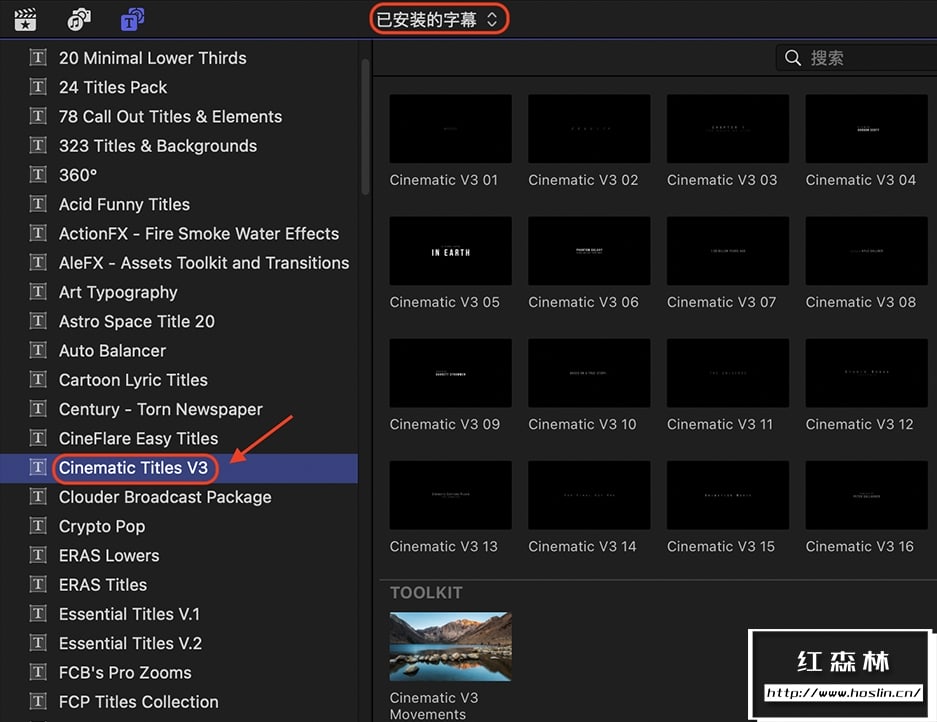Select the Cinematic V3 07 title thumbnail
Viewport: 937px width, 722px height.
coord(728,250)
